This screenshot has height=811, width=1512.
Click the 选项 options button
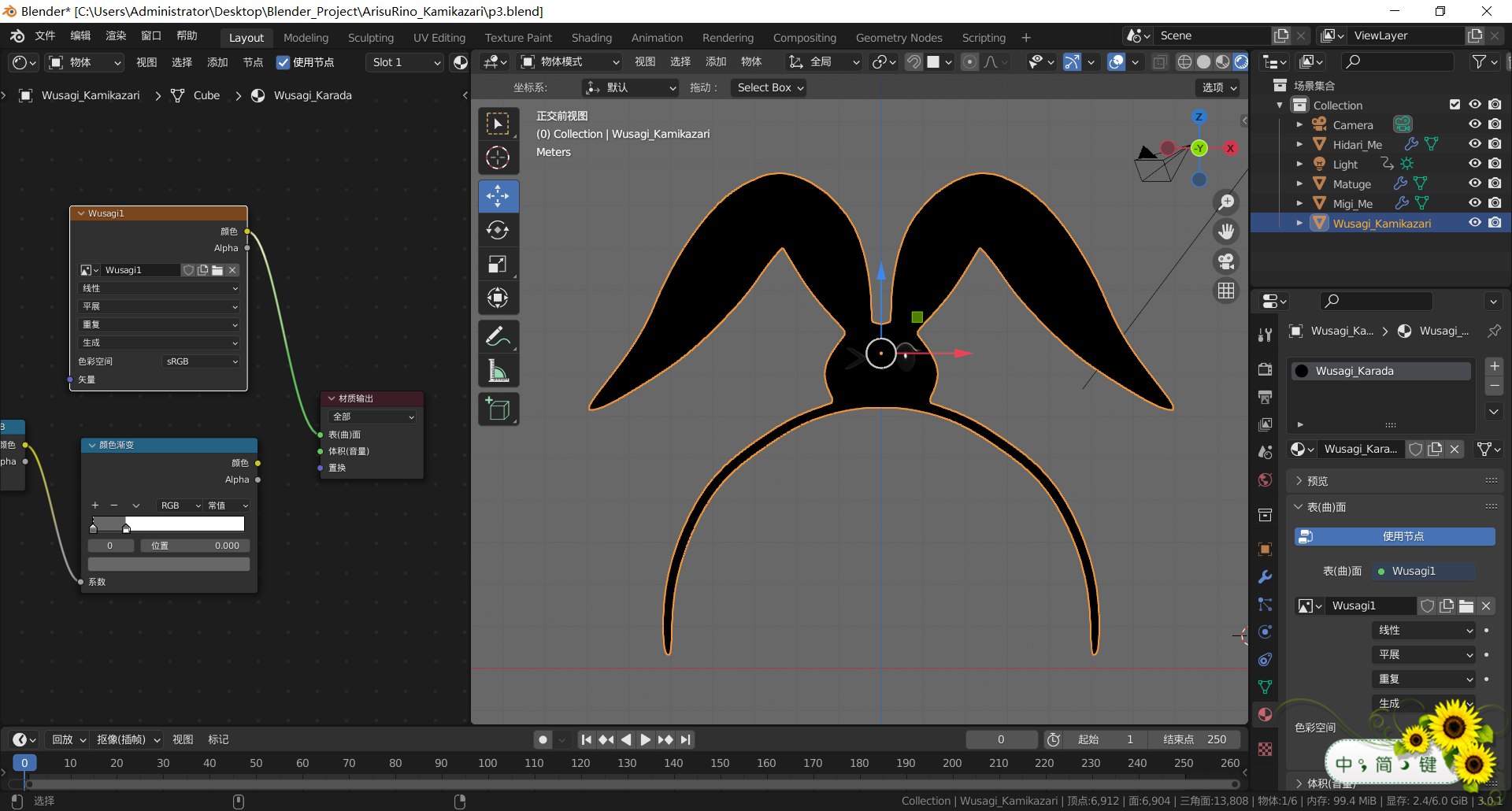tap(1219, 87)
